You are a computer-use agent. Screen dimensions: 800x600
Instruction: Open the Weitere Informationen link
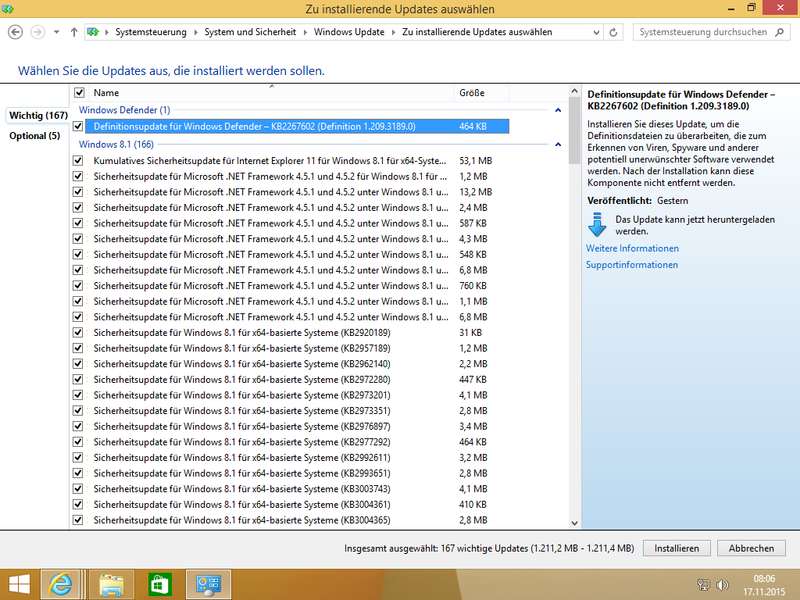coord(632,248)
